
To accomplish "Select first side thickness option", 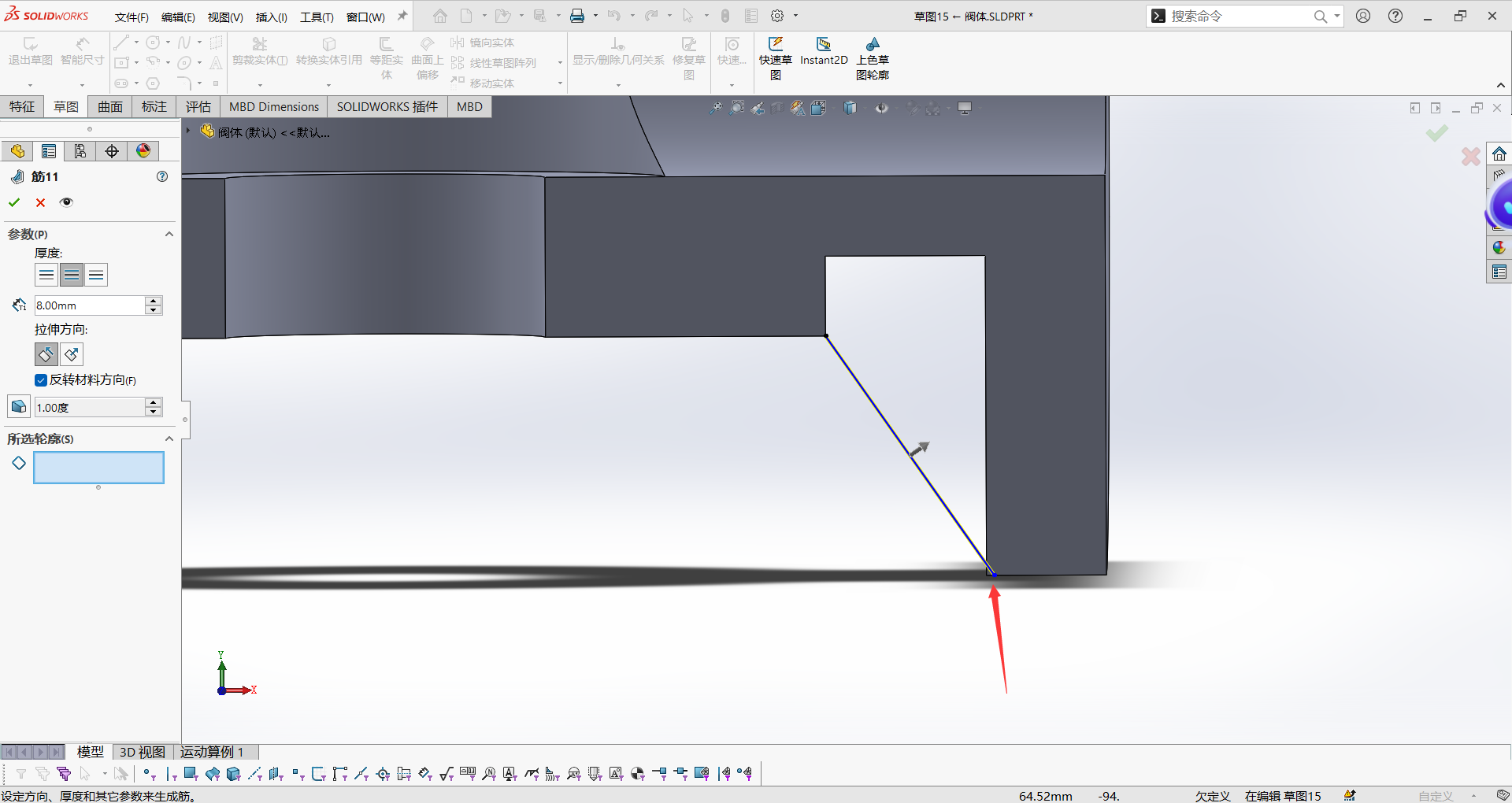I will [x=46, y=275].
